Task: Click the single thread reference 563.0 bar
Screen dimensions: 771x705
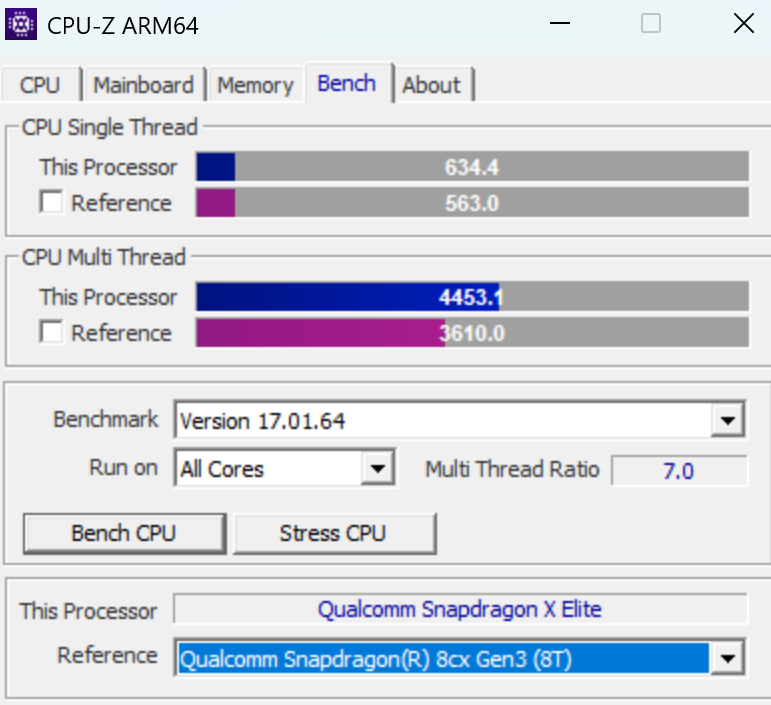Action: (x=472, y=203)
